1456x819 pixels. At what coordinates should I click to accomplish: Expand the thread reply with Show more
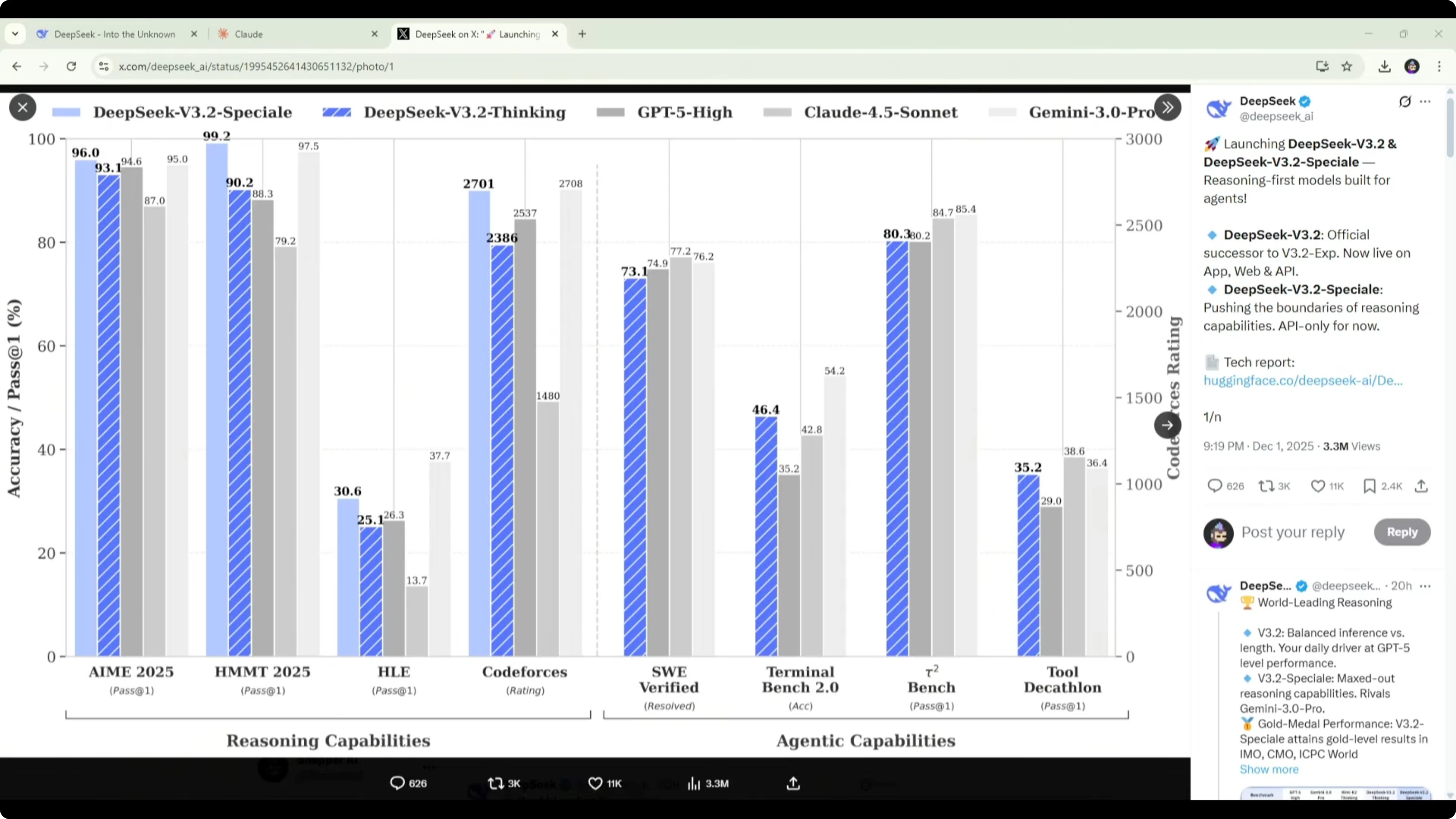tap(1269, 769)
